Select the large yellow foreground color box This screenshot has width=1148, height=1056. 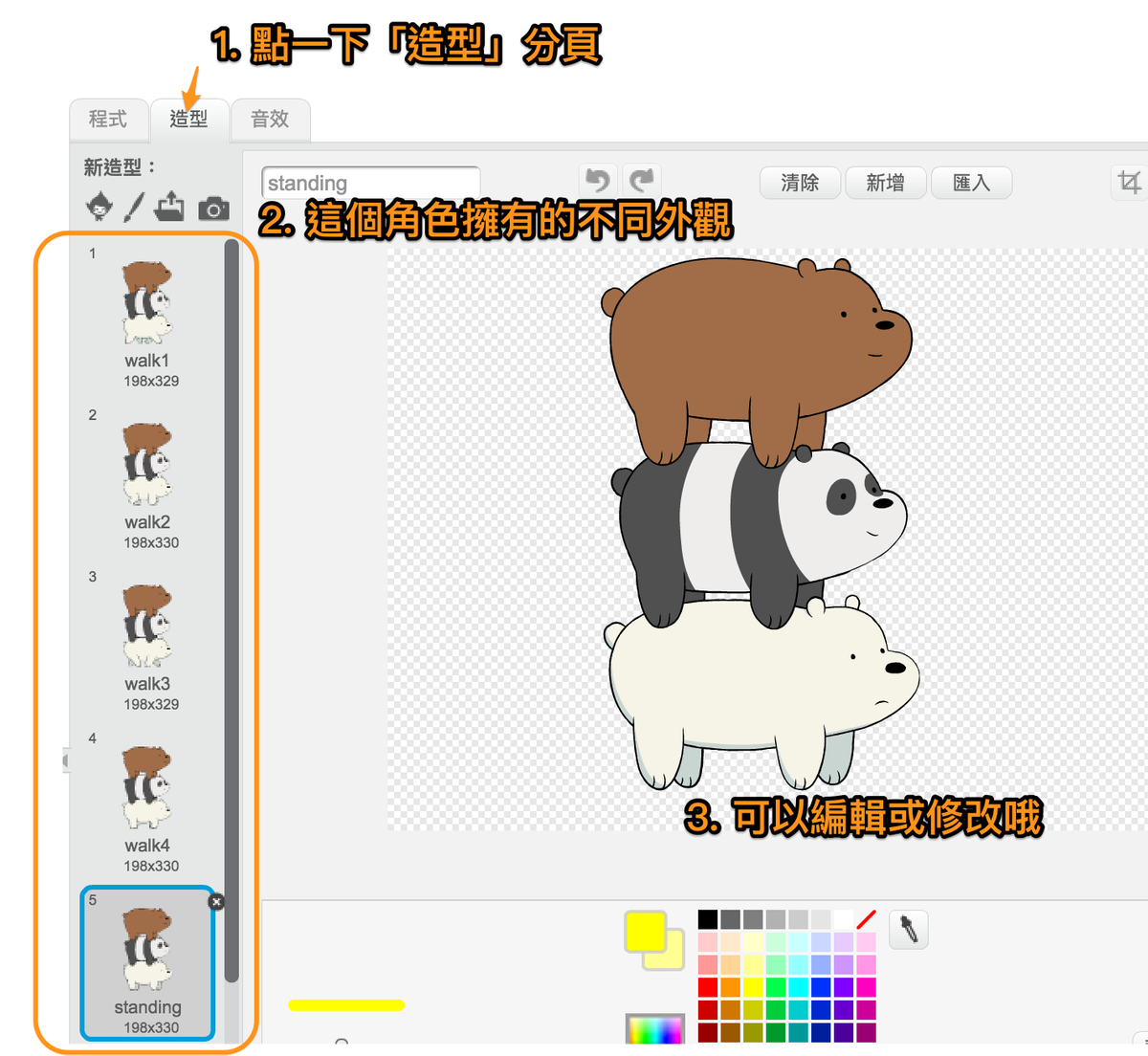[645, 932]
